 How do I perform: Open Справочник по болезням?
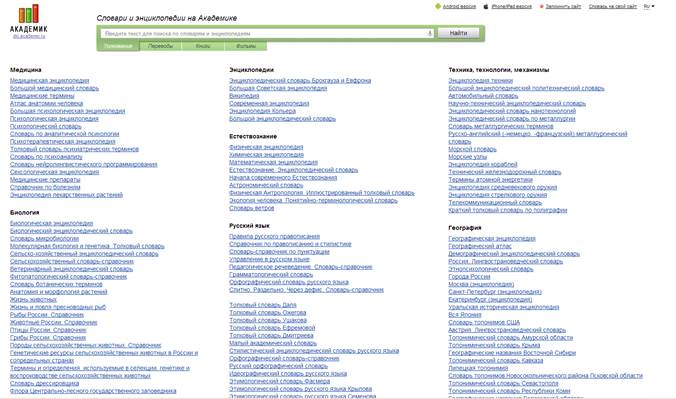45,187
